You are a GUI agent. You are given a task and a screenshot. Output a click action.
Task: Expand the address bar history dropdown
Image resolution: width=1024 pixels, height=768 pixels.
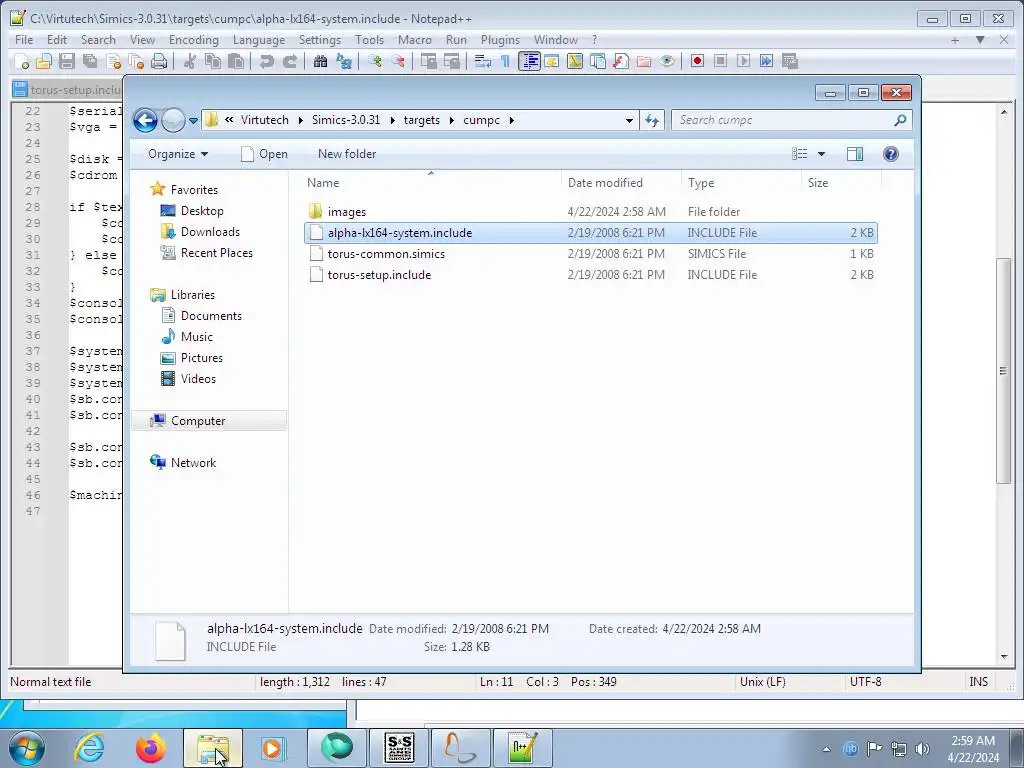[629, 121]
